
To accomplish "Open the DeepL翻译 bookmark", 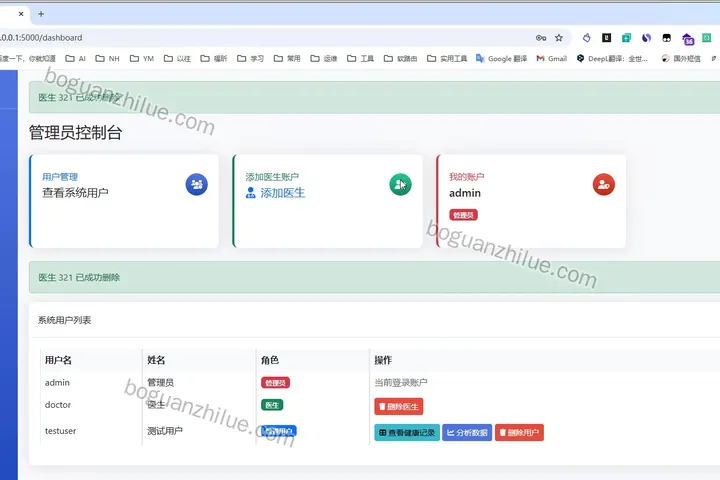I will pyautogui.click(x=612, y=58).
